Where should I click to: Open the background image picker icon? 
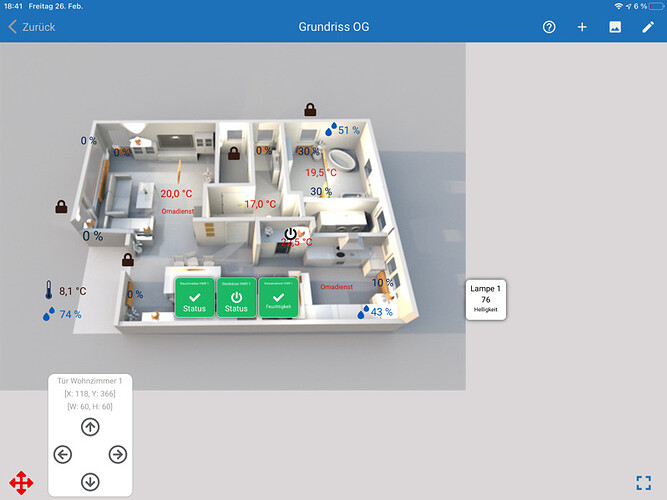tap(615, 27)
